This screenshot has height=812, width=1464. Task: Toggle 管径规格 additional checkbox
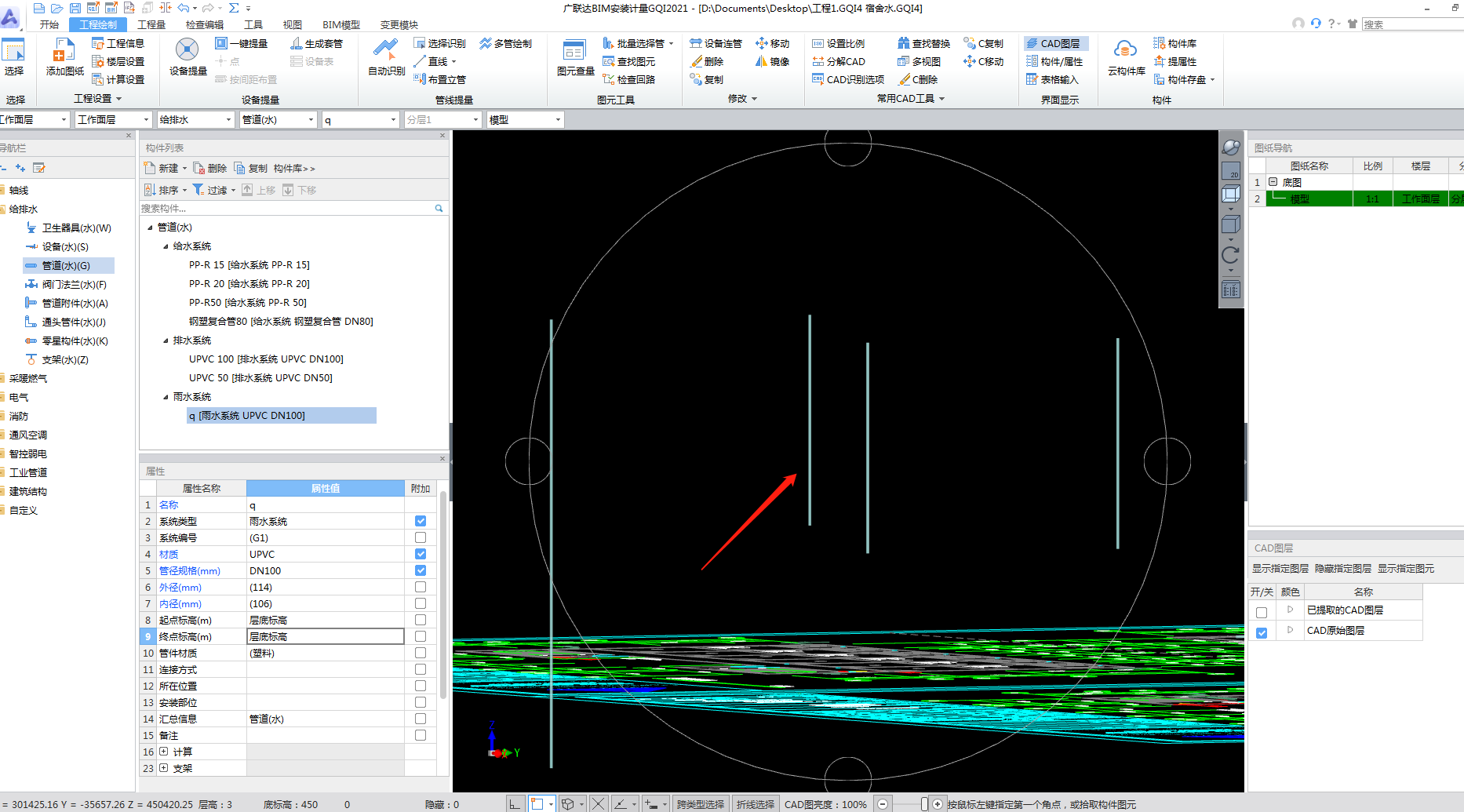(x=421, y=570)
